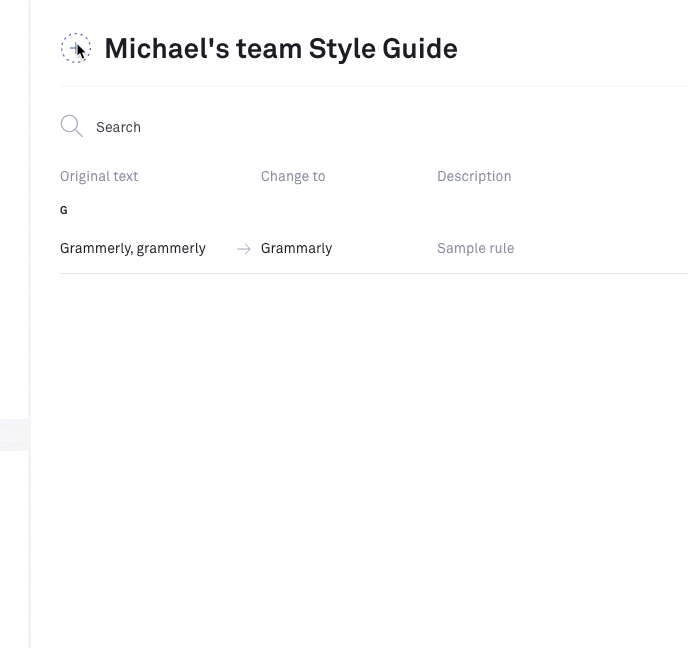Click the empty right end of the Grammarly row
The image size is (688, 648).
(x=630, y=248)
